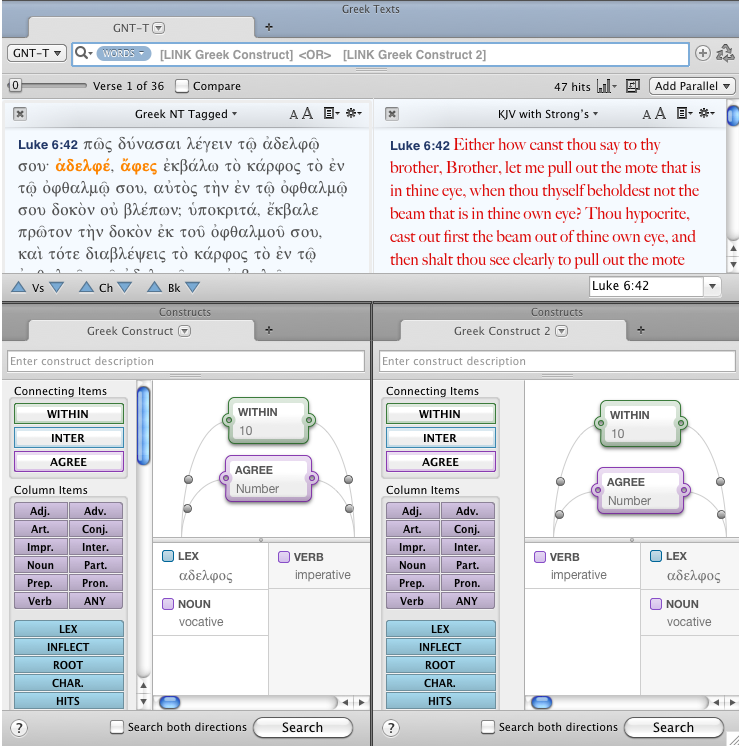Viewport: 739px width, 746px height.
Task: Select the INFLECT item in left construct palette
Action: (68, 647)
